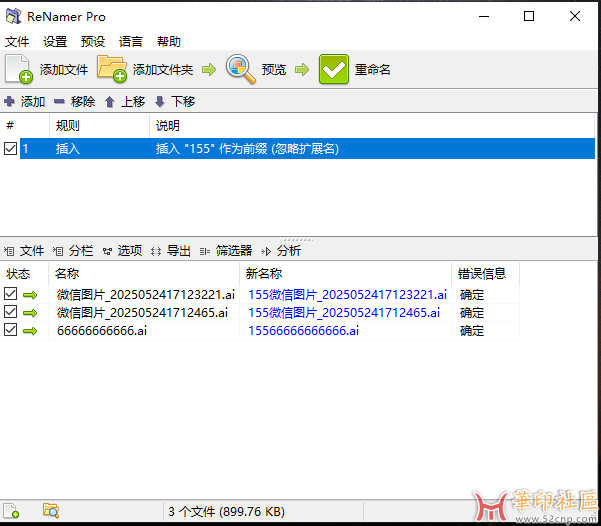Click the 上移 move up button text
This screenshot has height=526, width=601.
point(133,102)
